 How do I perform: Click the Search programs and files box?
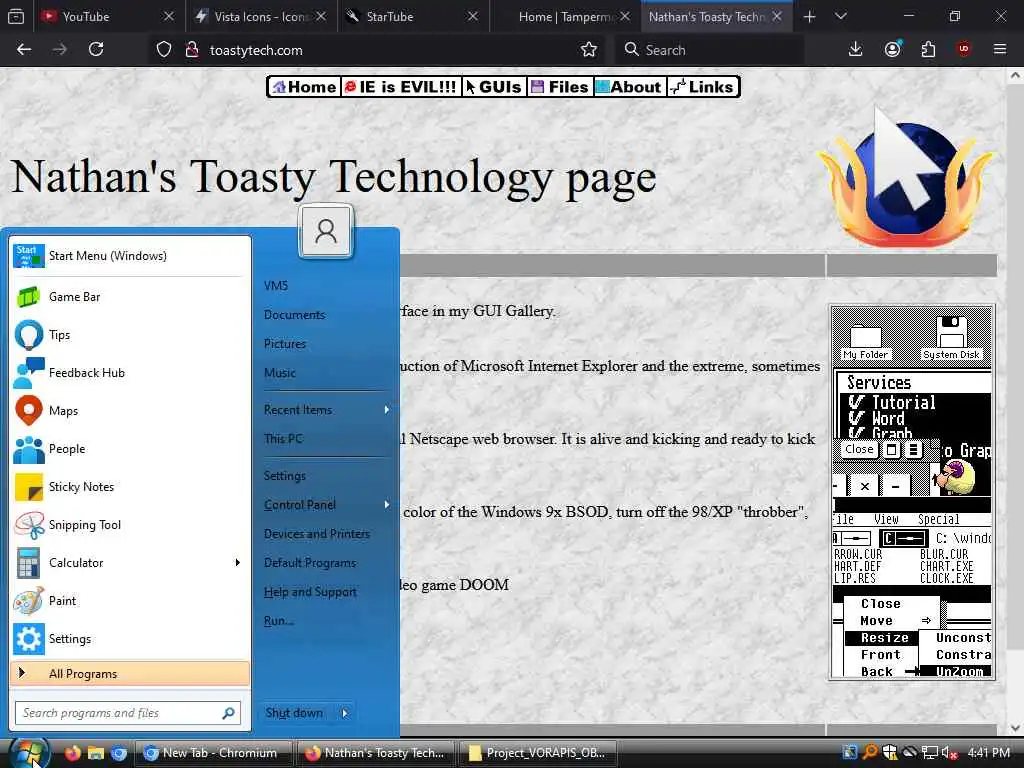[128, 713]
